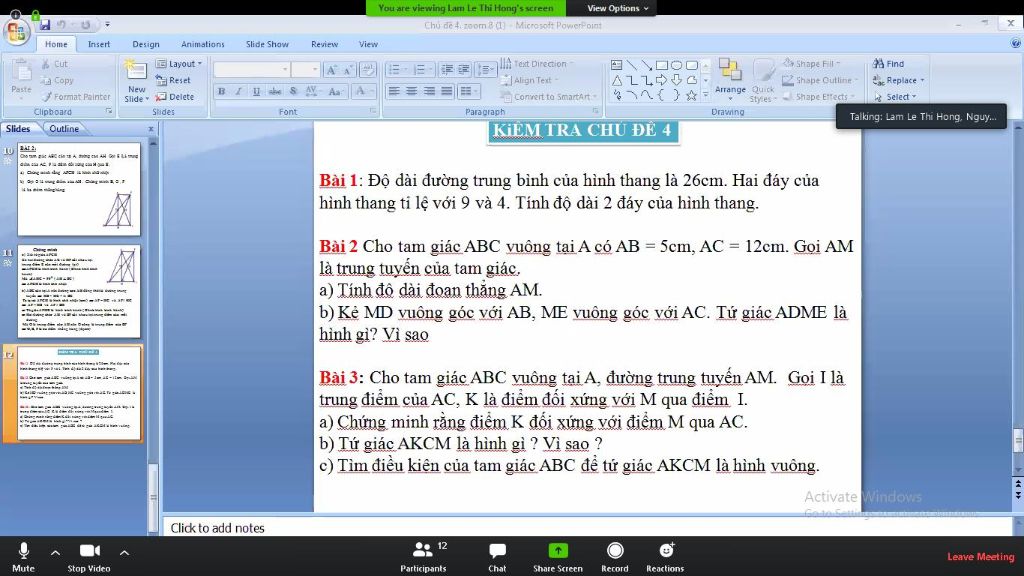Increase the list indent level
Image resolution: width=1024 pixels, height=576 pixels.
click(x=464, y=70)
